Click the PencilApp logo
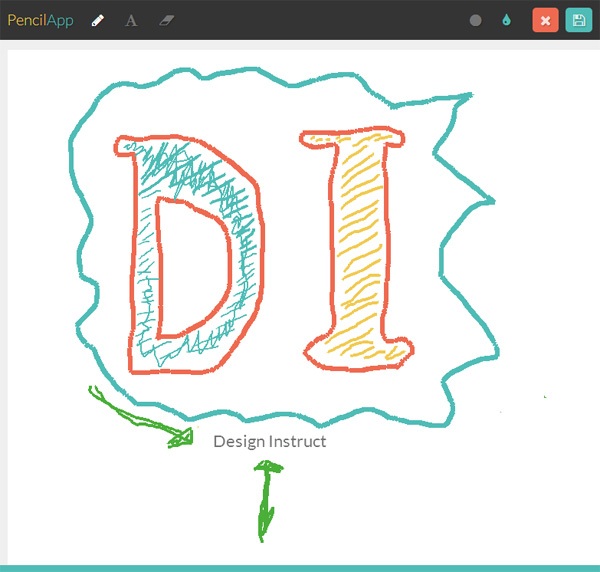This screenshot has height=572, width=600. coord(41,21)
